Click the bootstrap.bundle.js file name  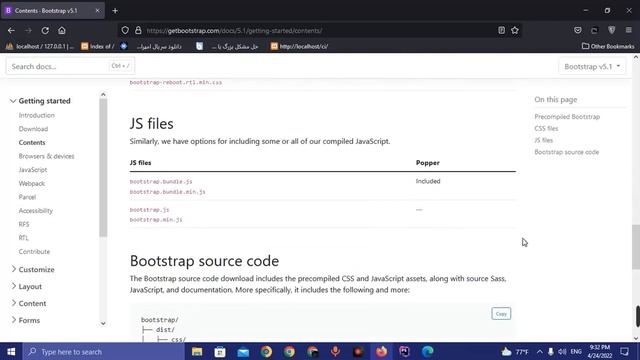(161, 182)
